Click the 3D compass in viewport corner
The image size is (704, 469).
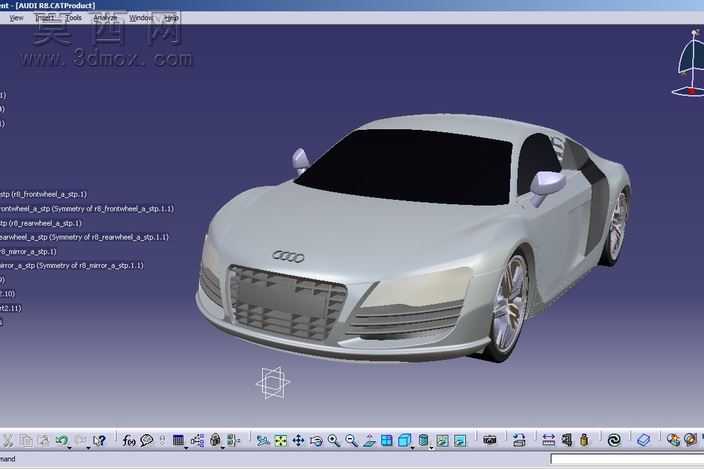[x=689, y=63]
